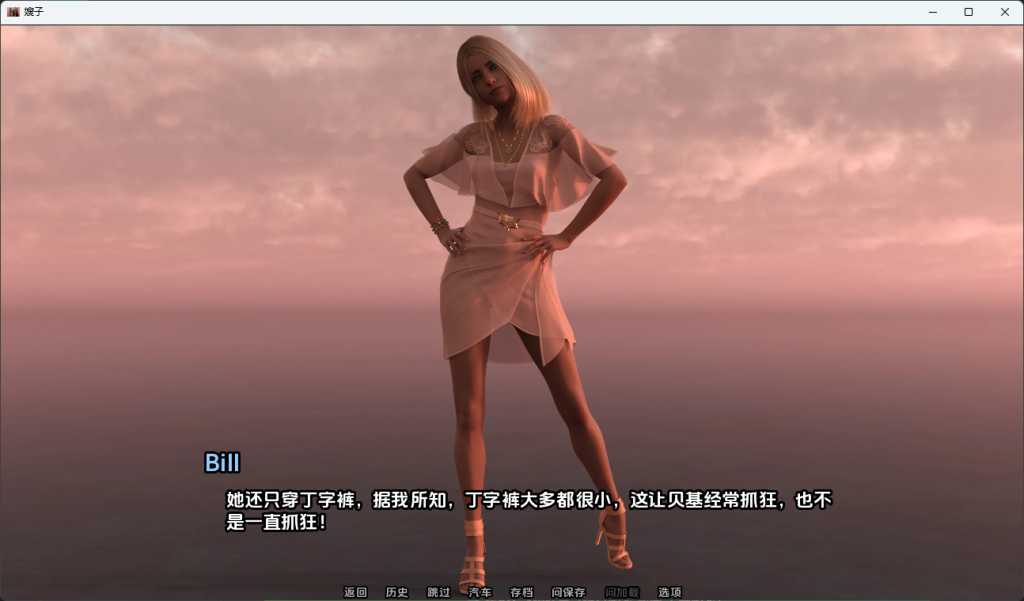The image size is (1024, 601).
Task: Click the 返回 (Back) quick menu button
Action: coord(355,592)
